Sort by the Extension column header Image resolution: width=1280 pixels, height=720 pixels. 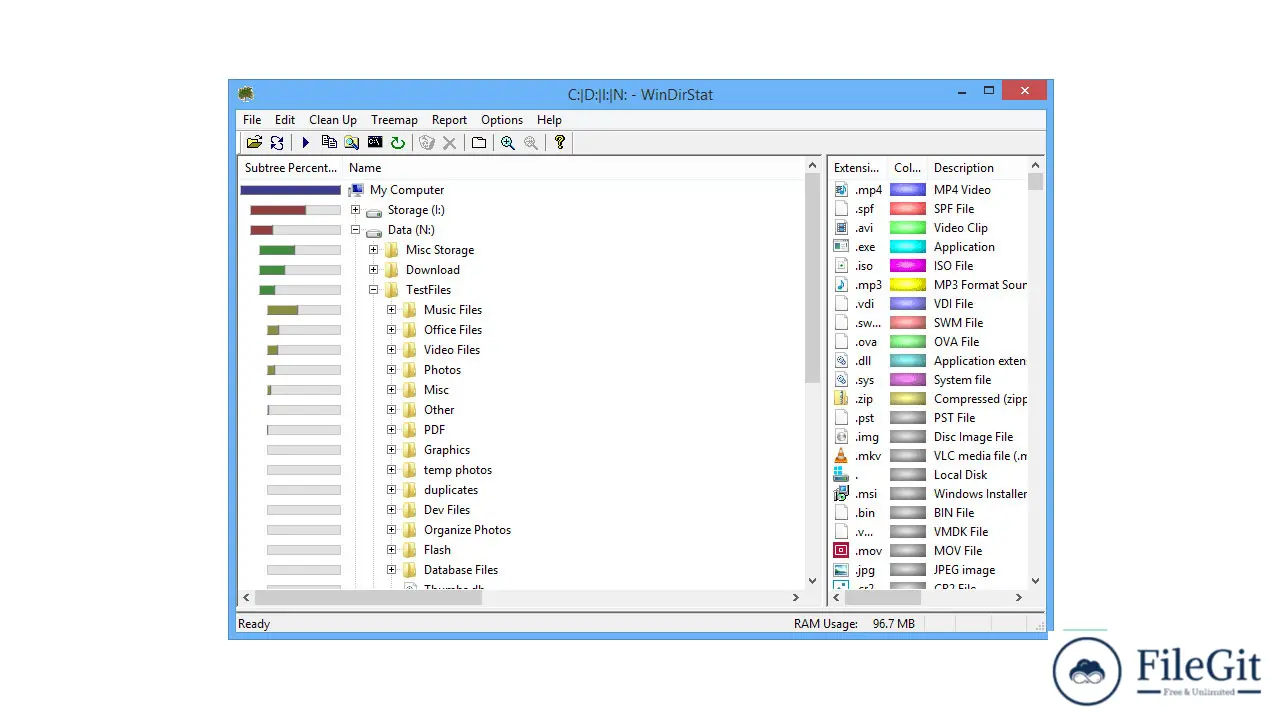857,168
